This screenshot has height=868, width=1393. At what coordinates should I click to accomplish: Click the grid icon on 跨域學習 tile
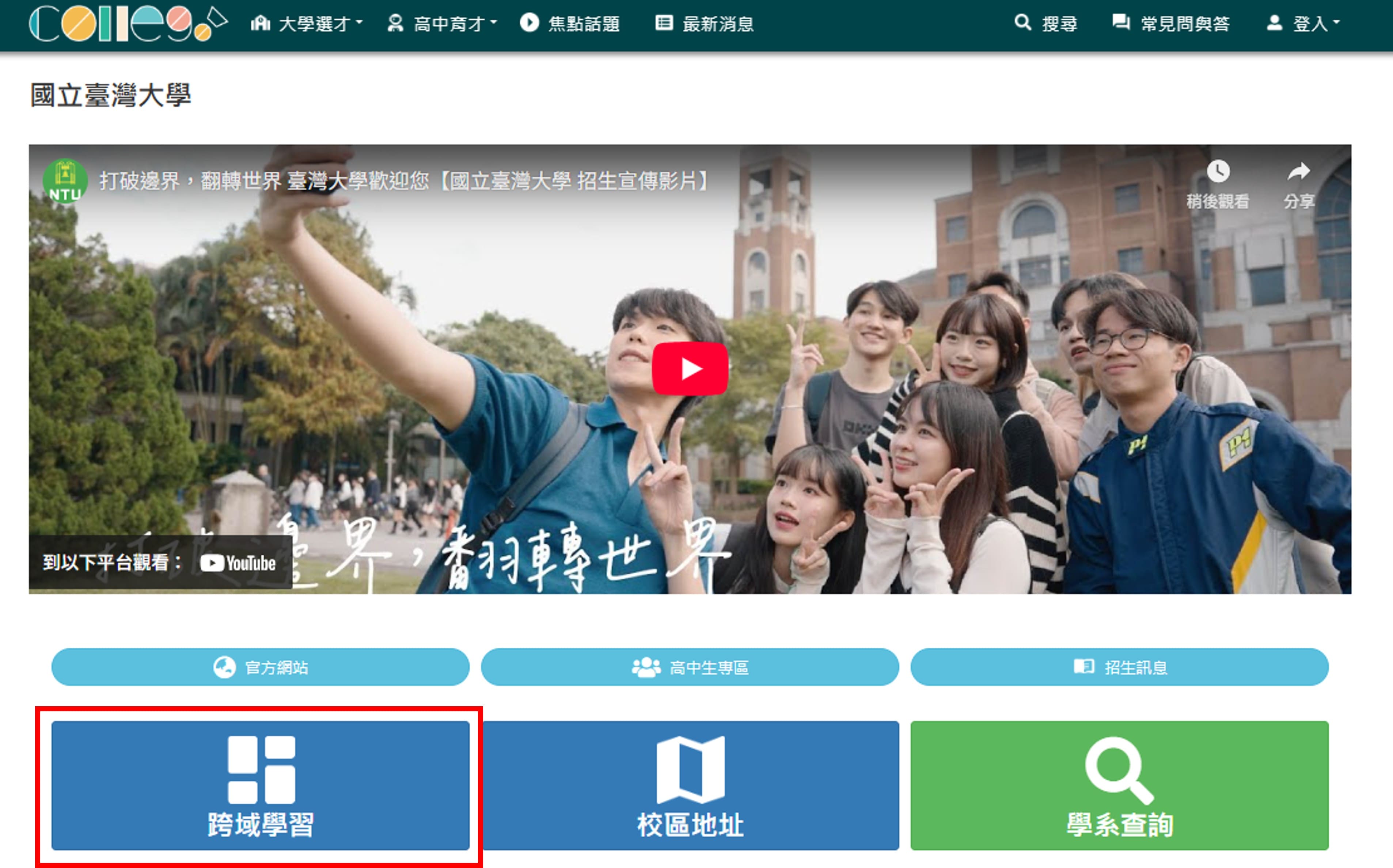(x=261, y=769)
